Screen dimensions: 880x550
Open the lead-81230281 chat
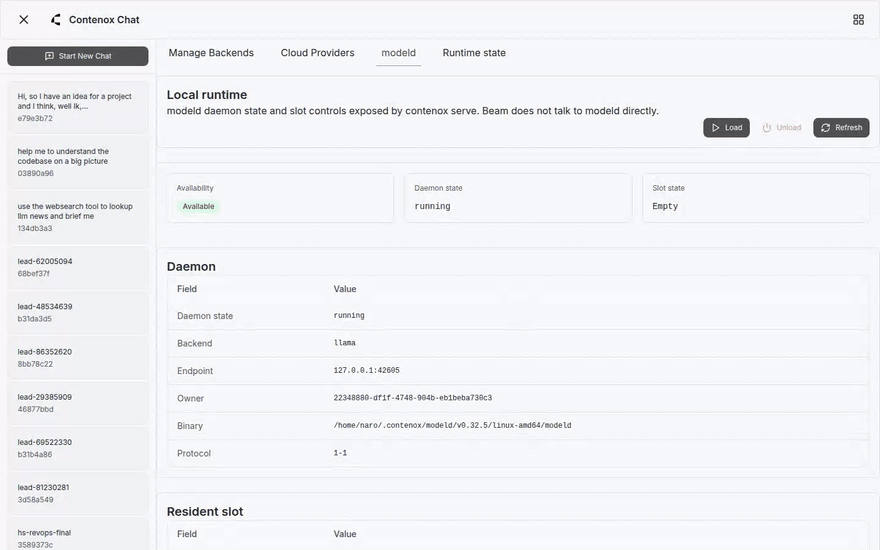[x=77, y=493]
